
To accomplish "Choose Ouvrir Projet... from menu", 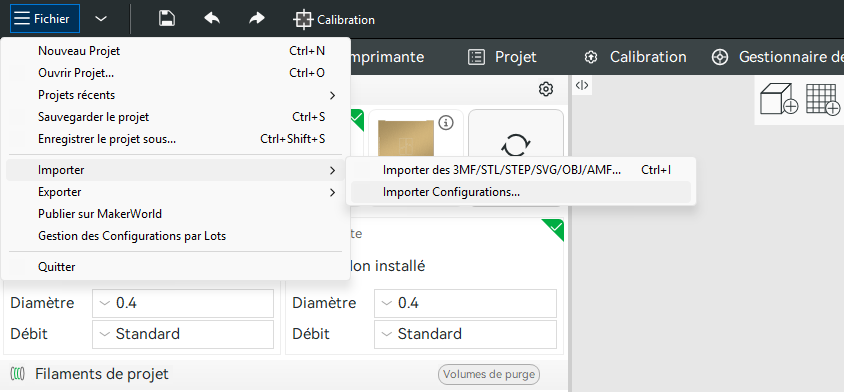I will pos(175,73).
